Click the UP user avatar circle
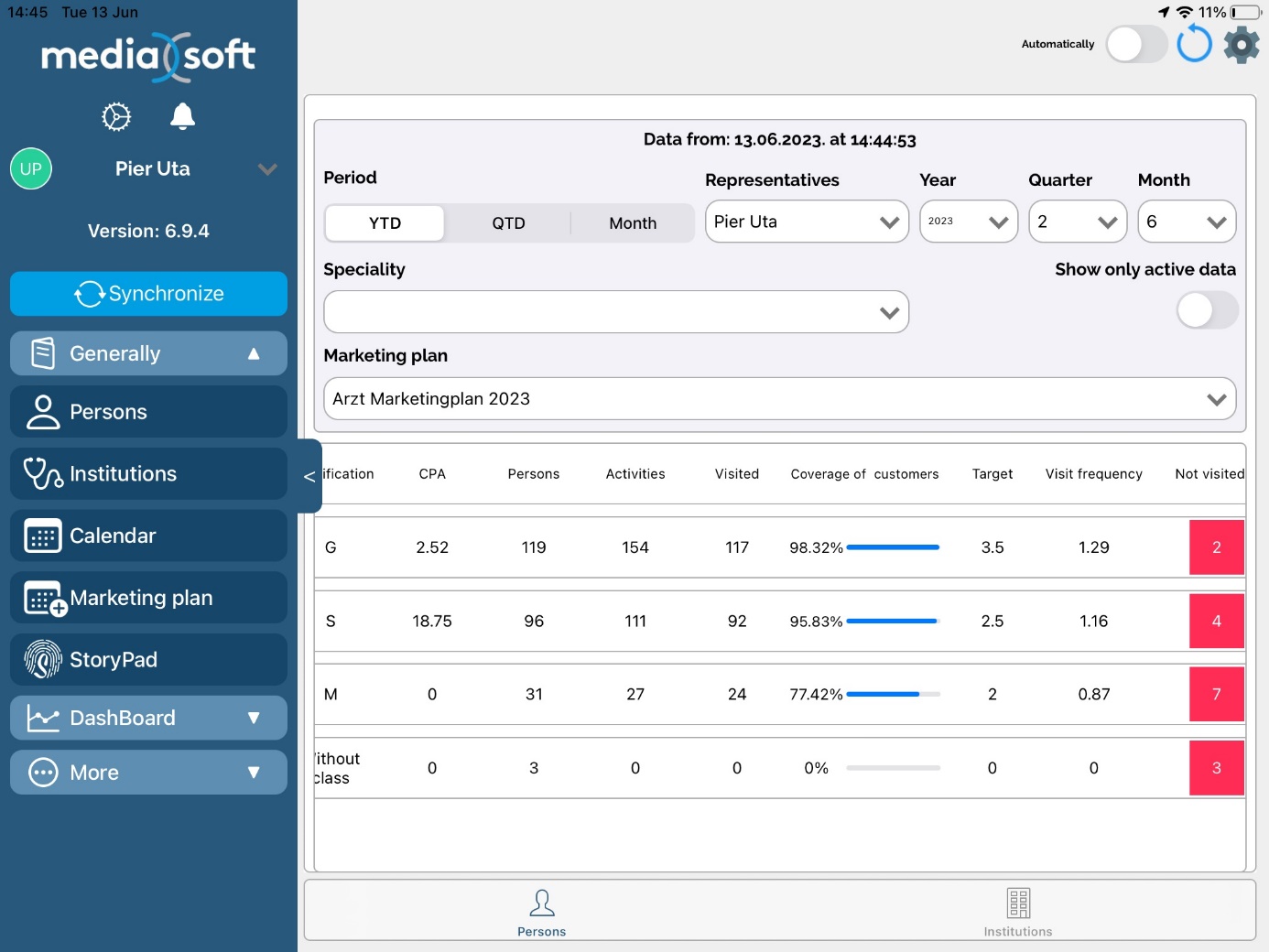The width and height of the screenshot is (1269, 952). 31,168
